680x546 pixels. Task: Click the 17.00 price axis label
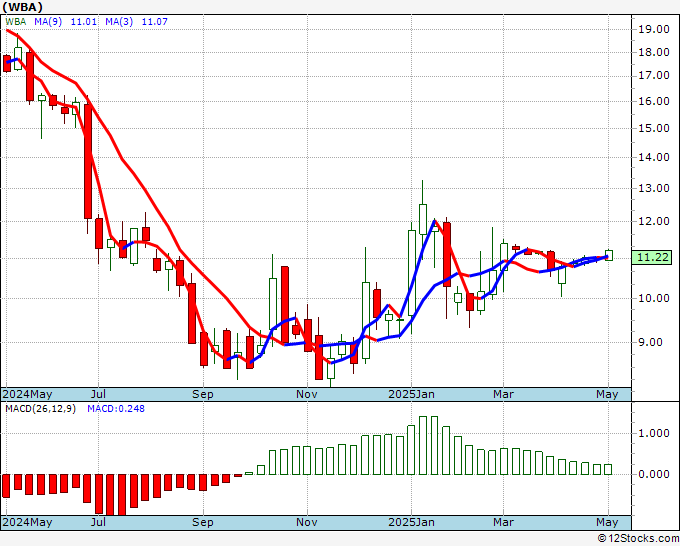(654, 75)
